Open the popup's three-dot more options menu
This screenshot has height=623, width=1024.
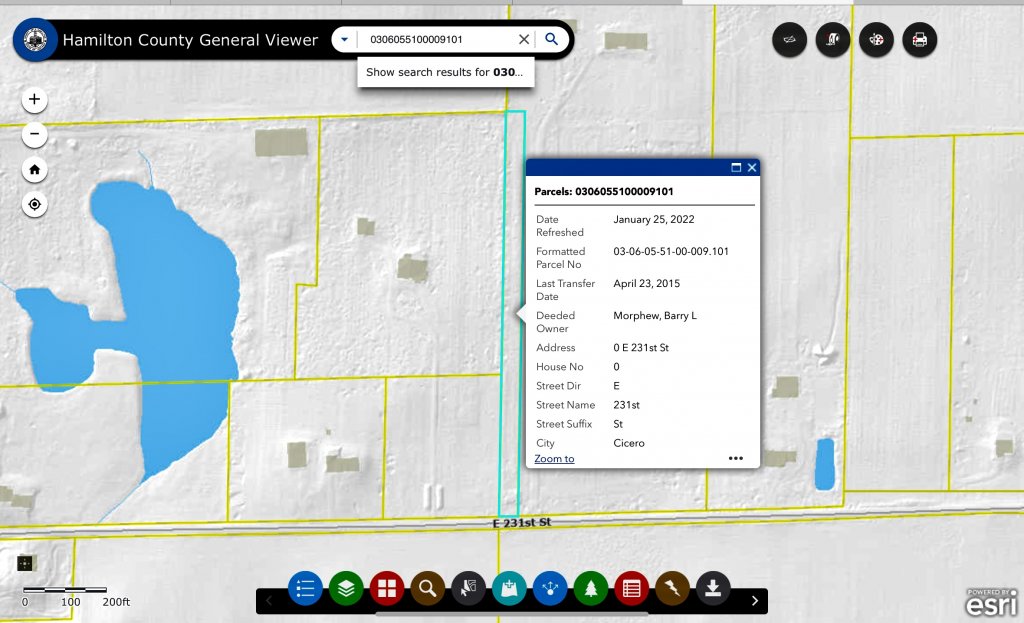736,458
